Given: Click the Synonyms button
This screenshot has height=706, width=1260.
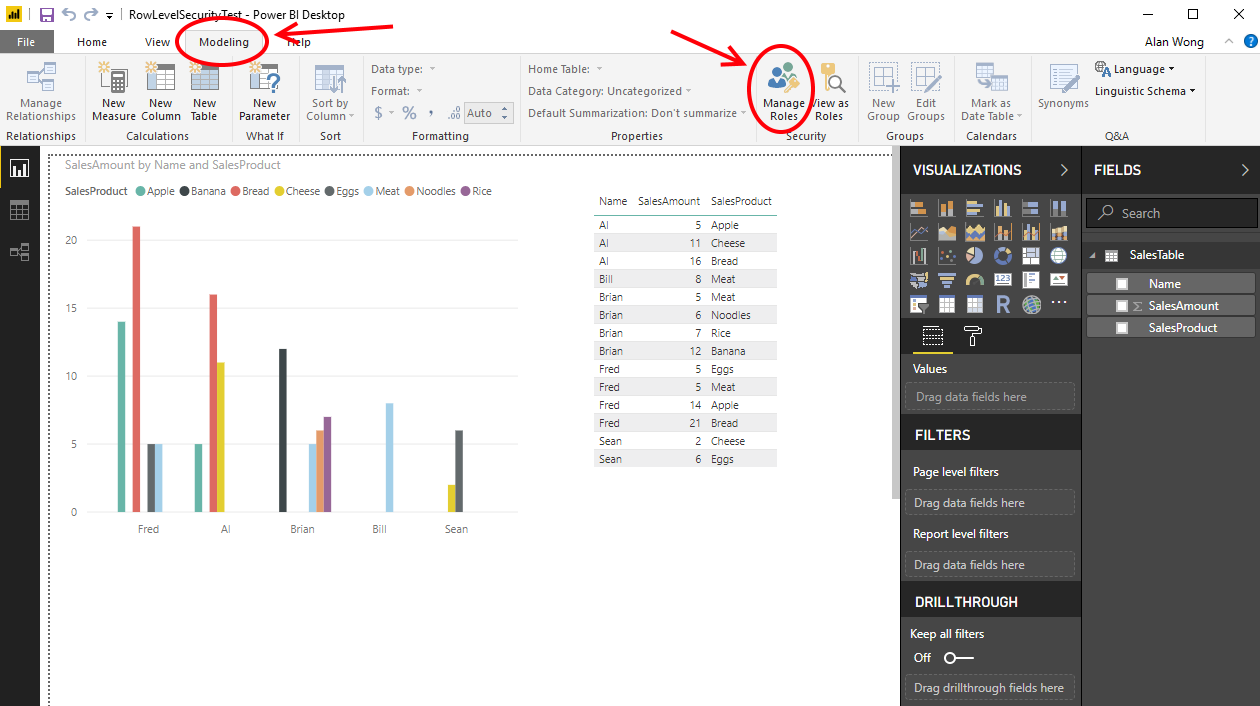Looking at the screenshot, I should (x=1063, y=86).
